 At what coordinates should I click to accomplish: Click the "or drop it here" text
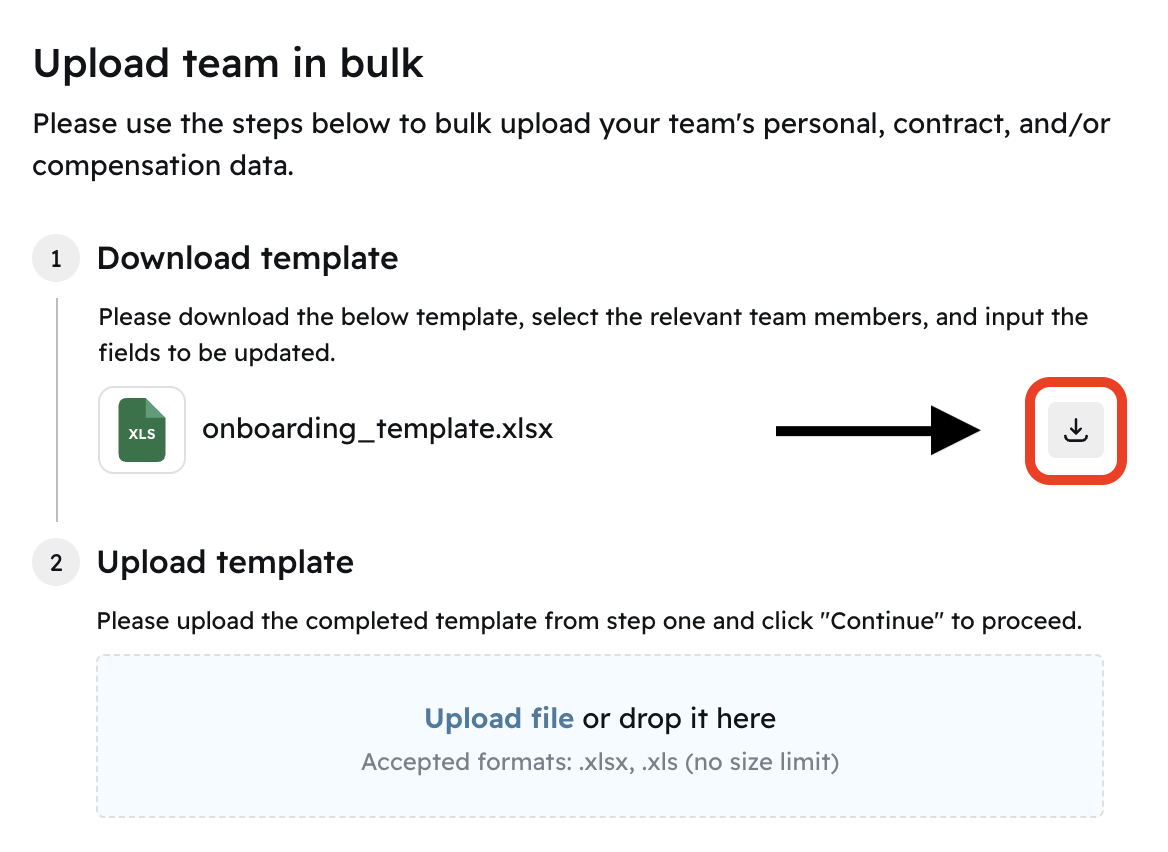point(679,718)
